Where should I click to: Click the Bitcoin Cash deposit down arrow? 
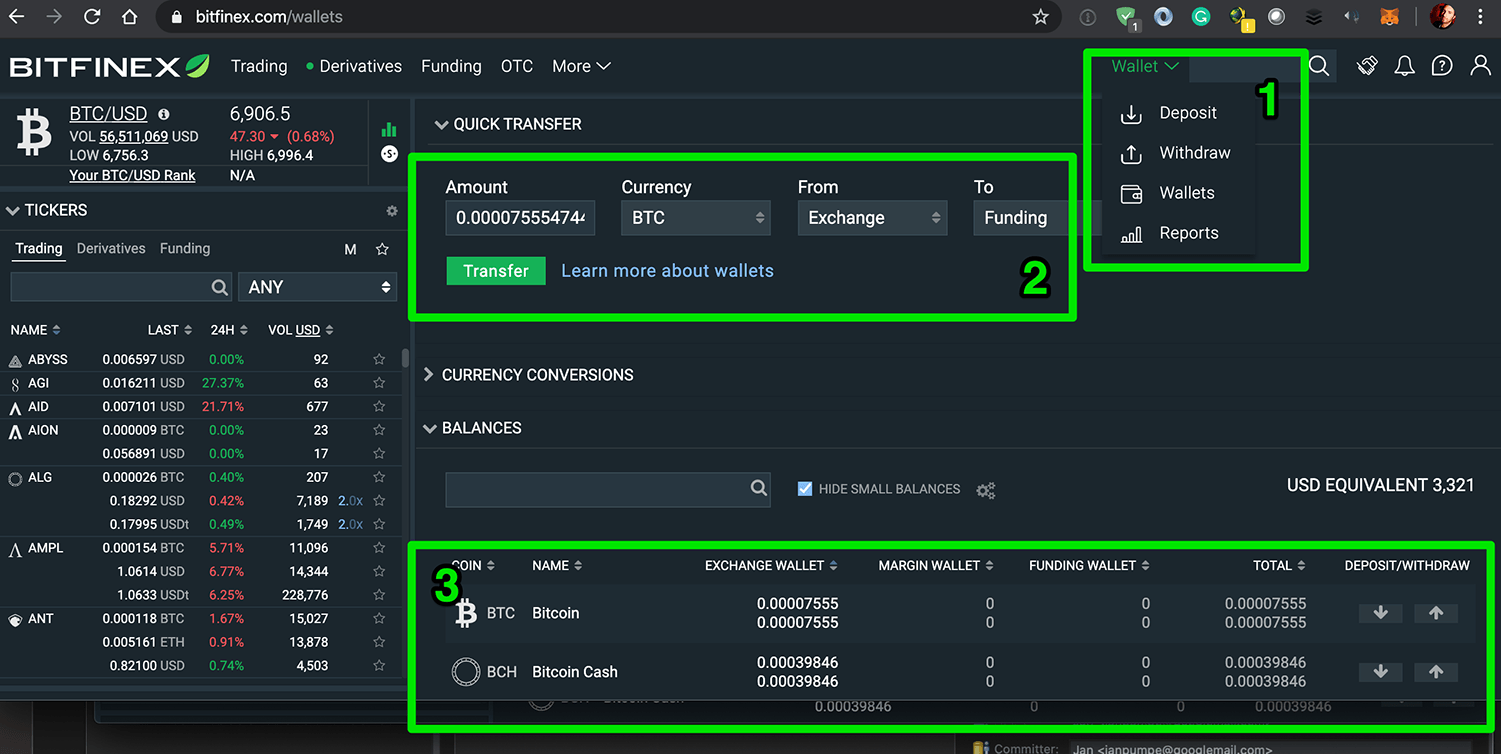click(1380, 672)
